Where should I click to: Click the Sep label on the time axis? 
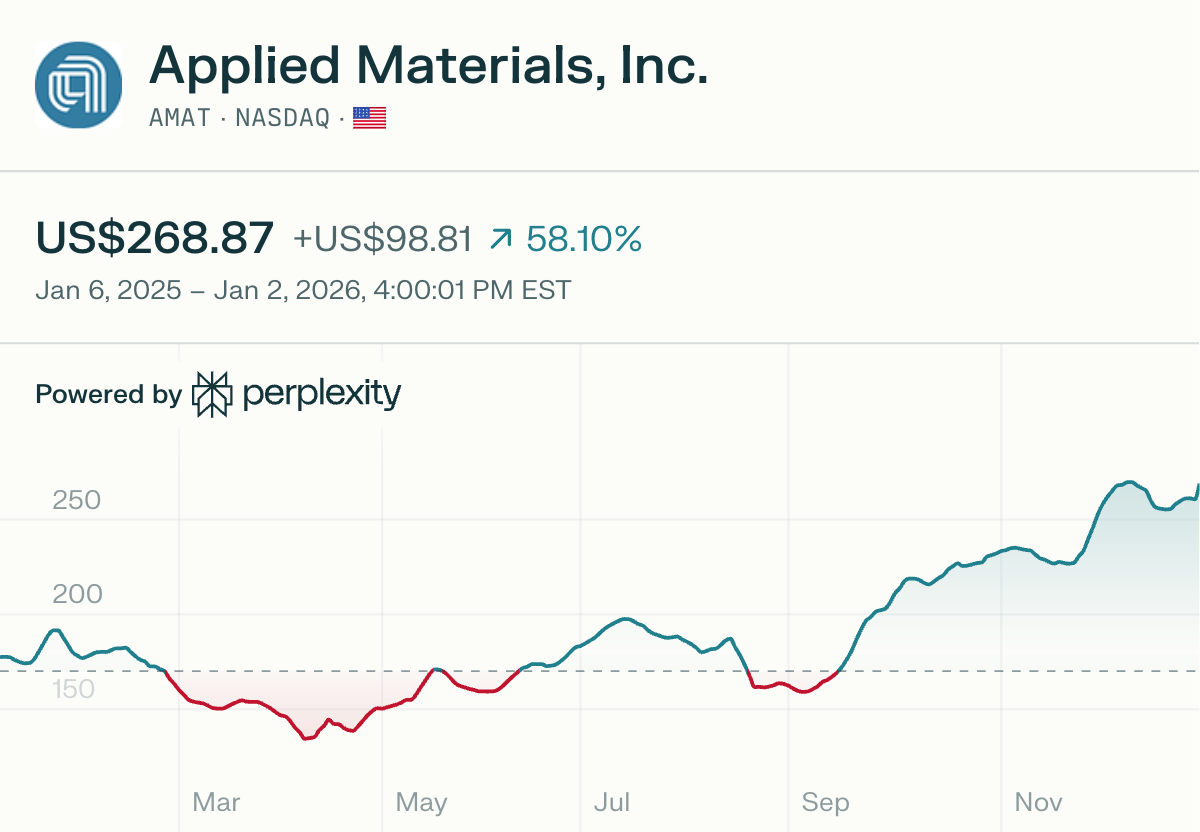click(825, 802)
